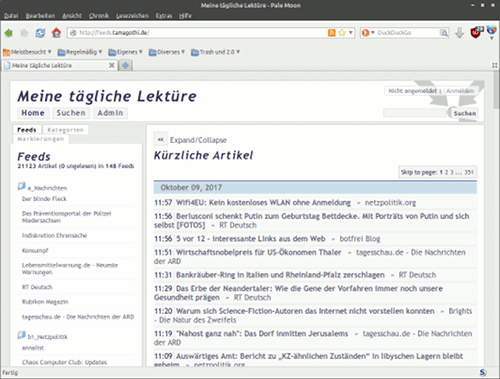Open the DuckDuckGo search engine dropdown
Viewport: 500px width, 379px height.
point(368,33)
